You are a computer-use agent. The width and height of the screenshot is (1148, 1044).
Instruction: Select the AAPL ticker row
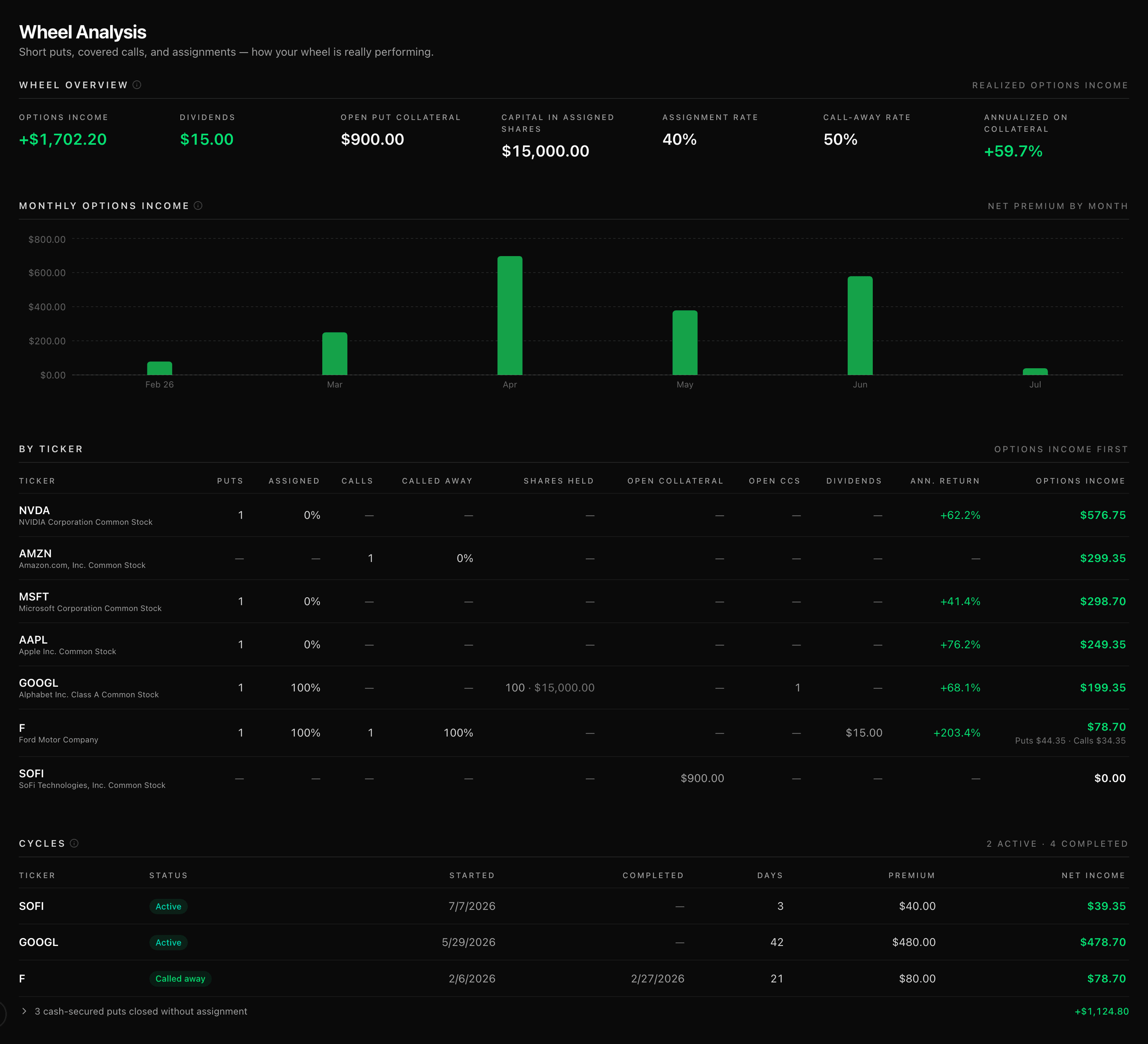point(574,645)
